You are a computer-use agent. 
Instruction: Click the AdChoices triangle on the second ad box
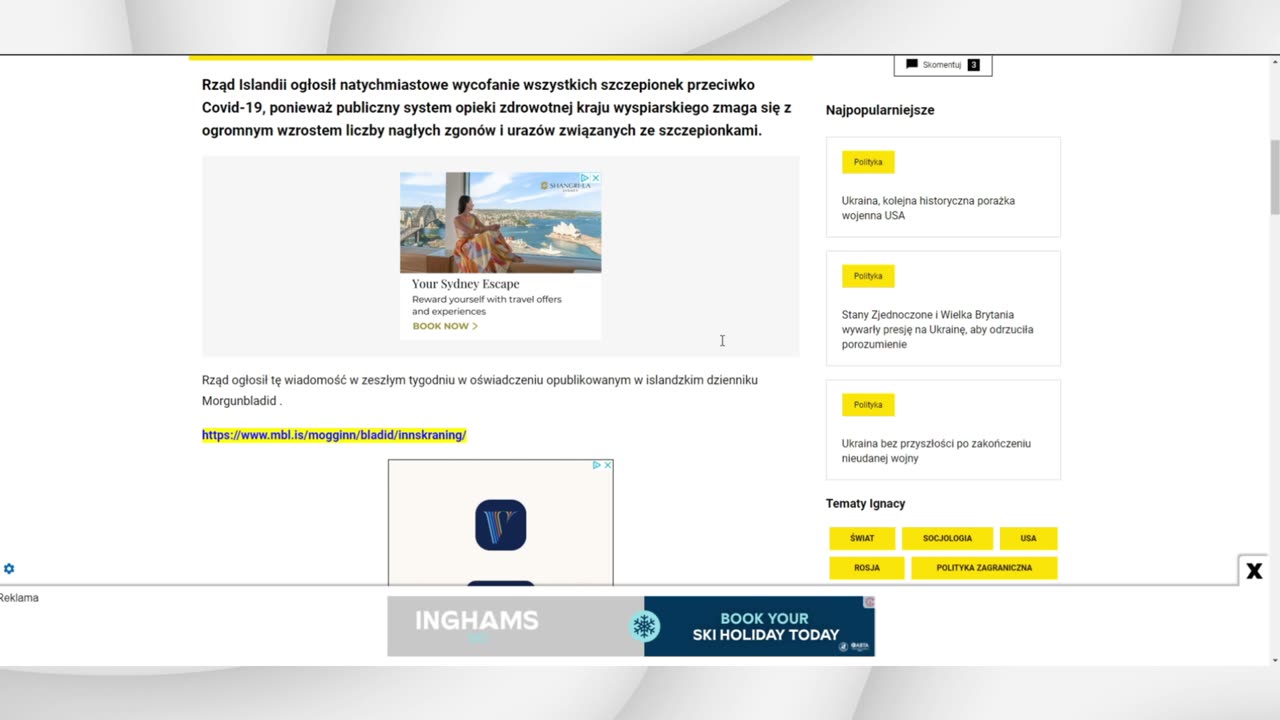597,465
